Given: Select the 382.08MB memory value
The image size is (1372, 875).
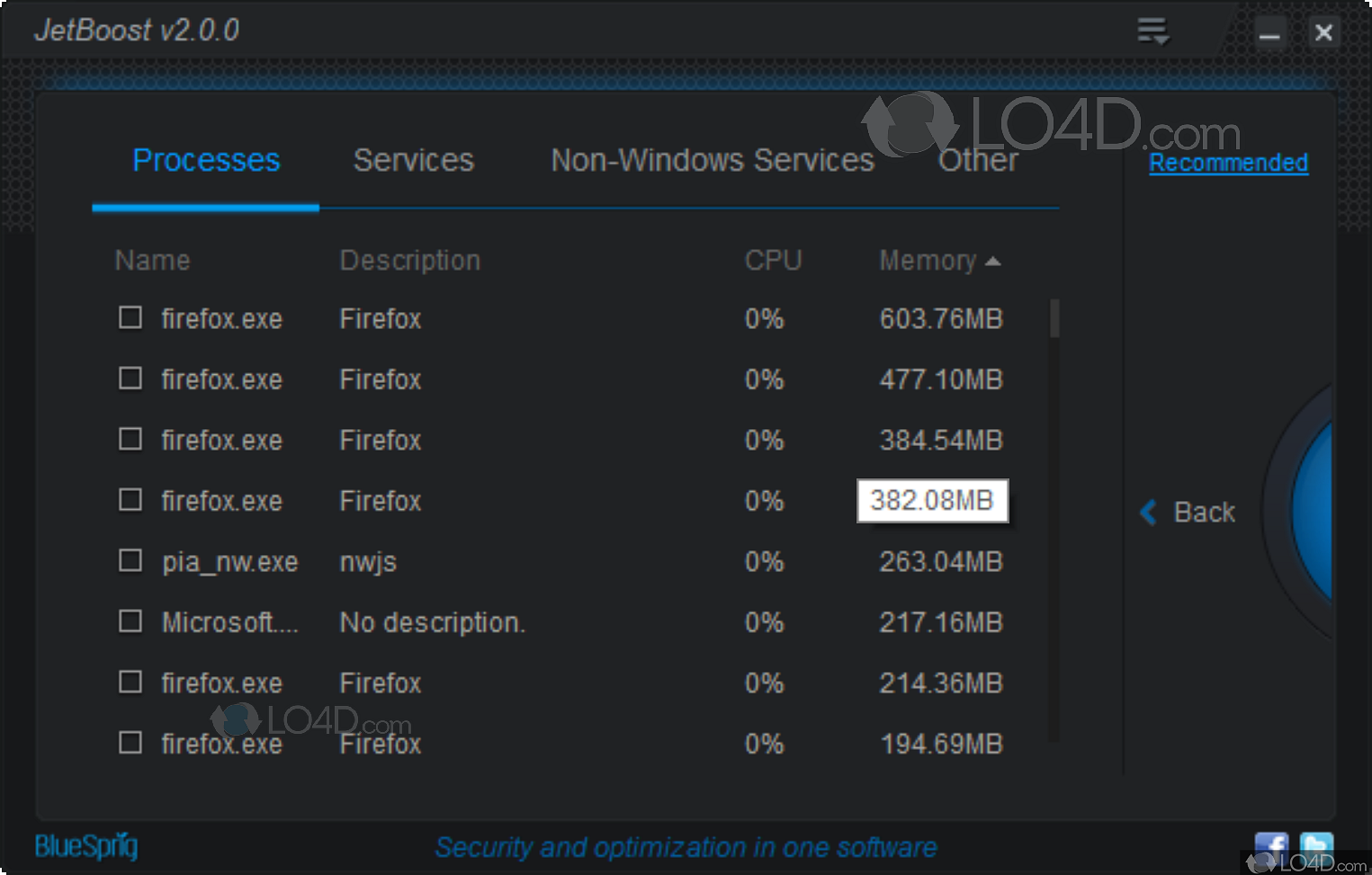Looking at the screenshot, I should (932, 500).
